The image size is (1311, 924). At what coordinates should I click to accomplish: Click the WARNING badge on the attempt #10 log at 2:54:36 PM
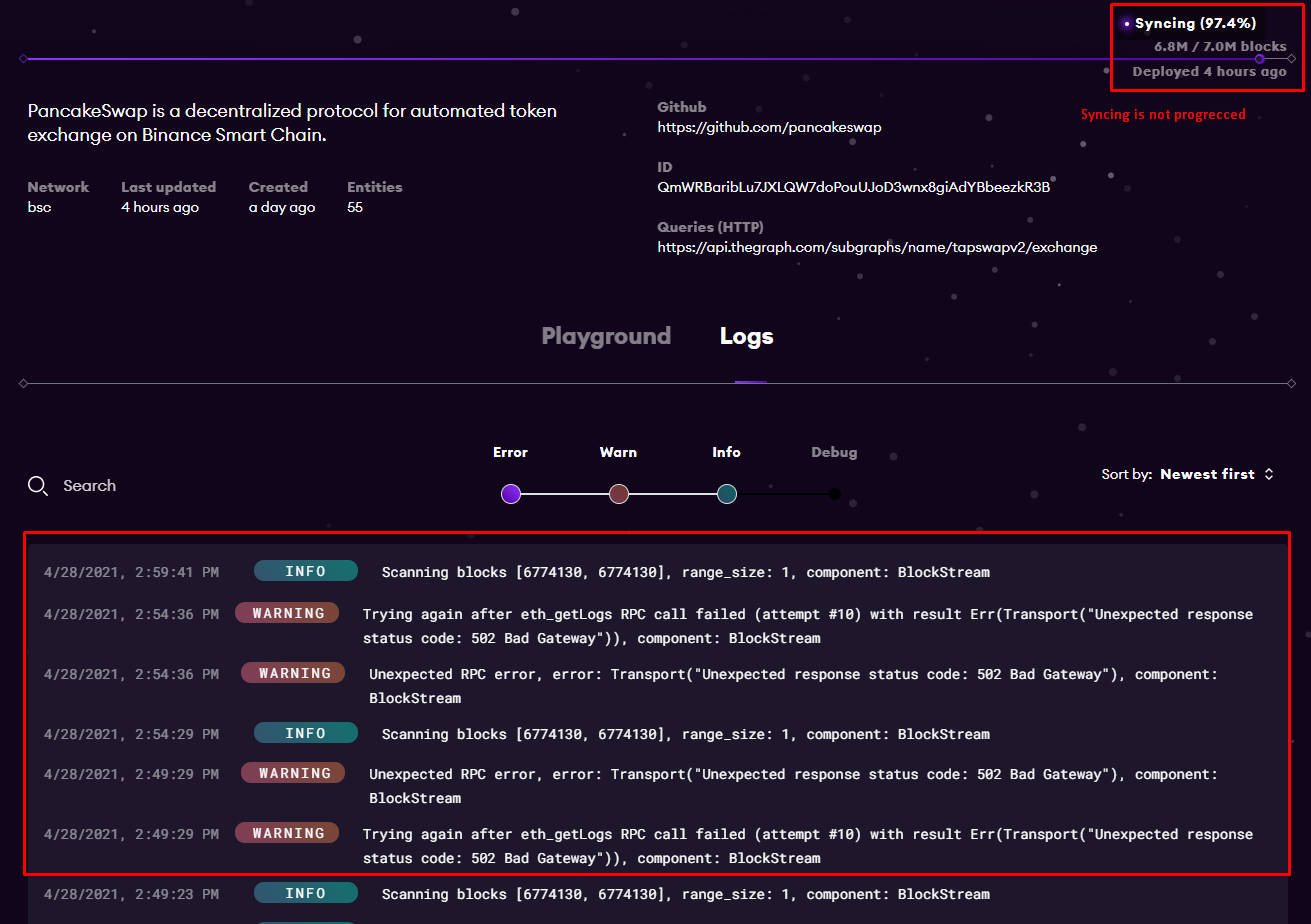287,613
